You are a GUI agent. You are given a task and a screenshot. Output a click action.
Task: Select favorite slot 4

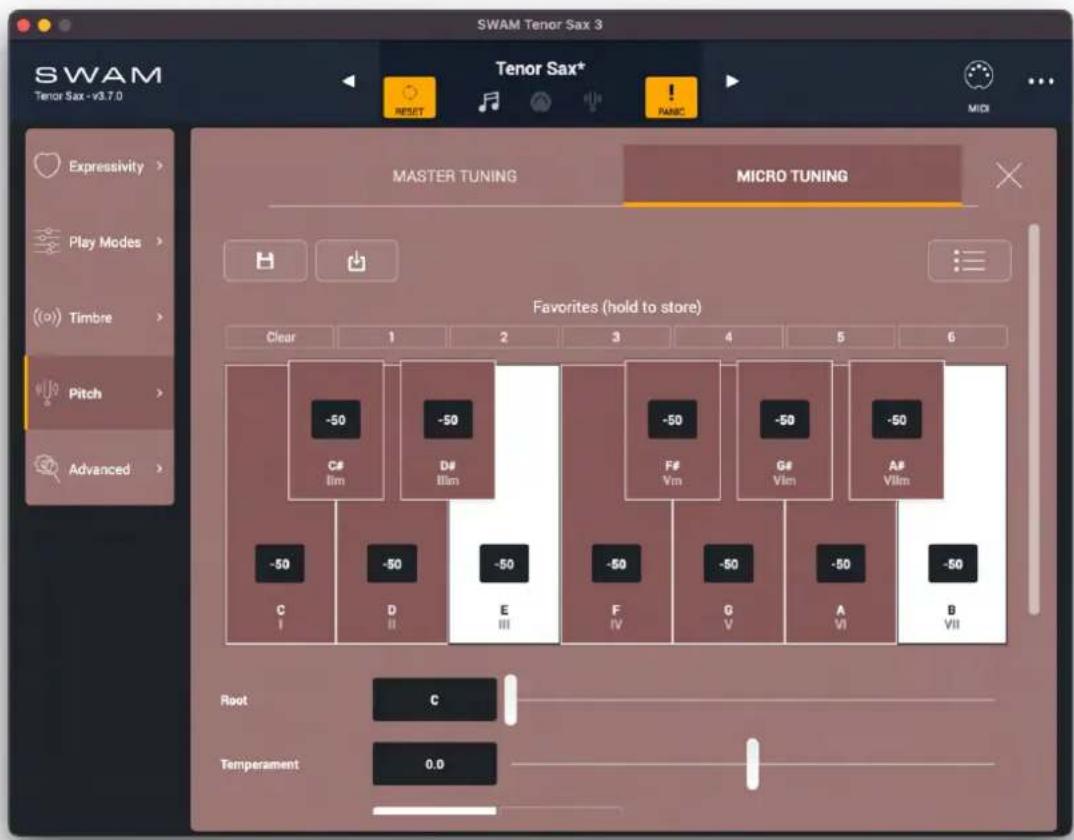tap(728, 337)
